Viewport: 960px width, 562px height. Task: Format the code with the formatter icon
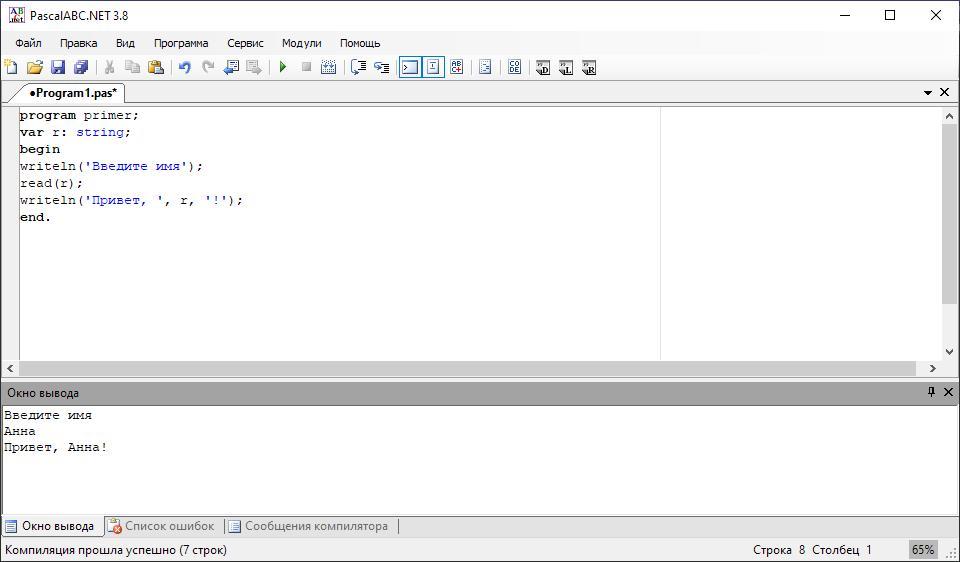486,67
